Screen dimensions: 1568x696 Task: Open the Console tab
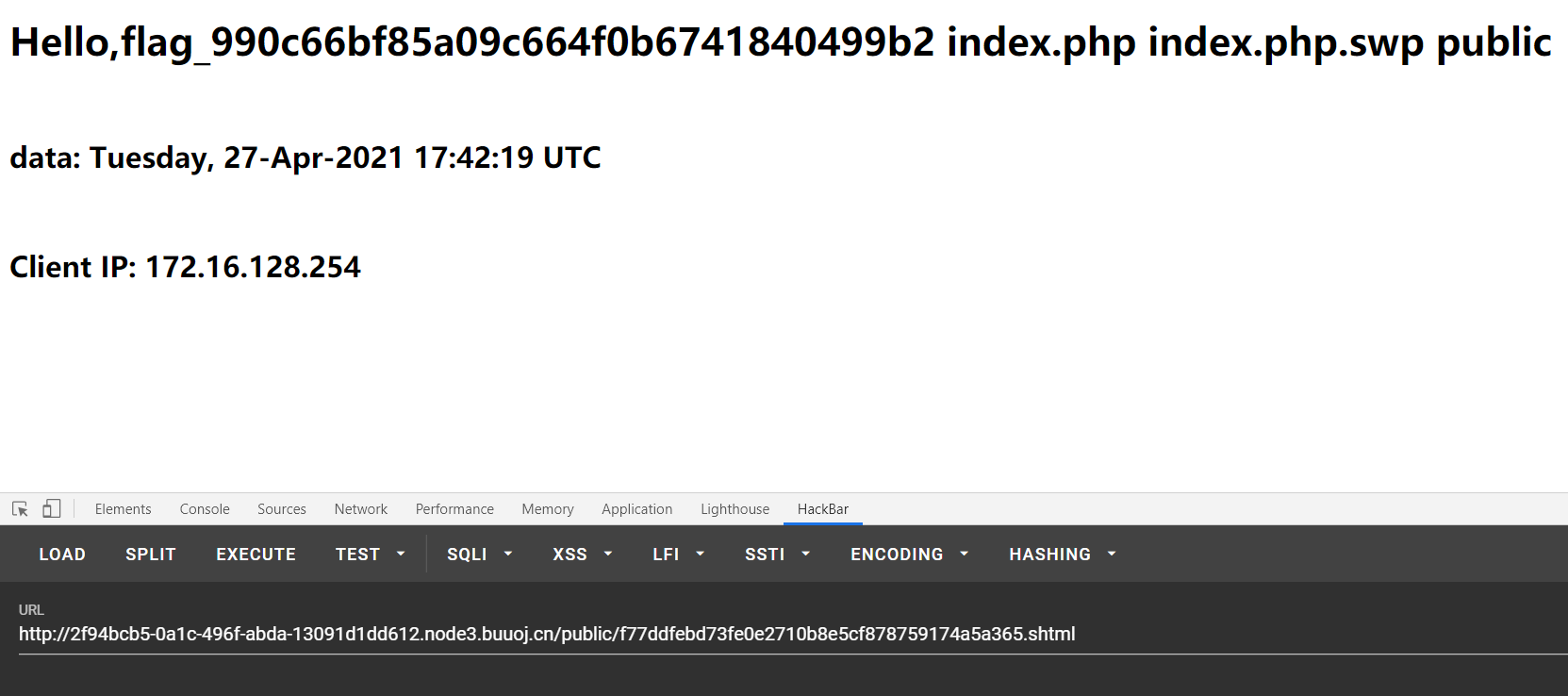click(x=204, y=508)
